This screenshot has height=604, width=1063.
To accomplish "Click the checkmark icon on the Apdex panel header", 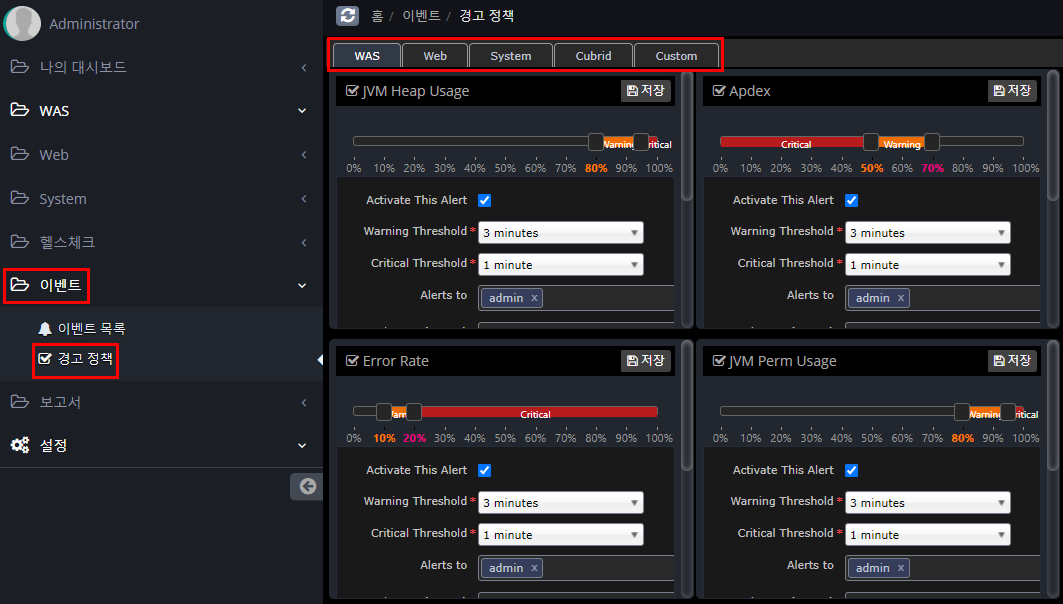I will 720,90.
